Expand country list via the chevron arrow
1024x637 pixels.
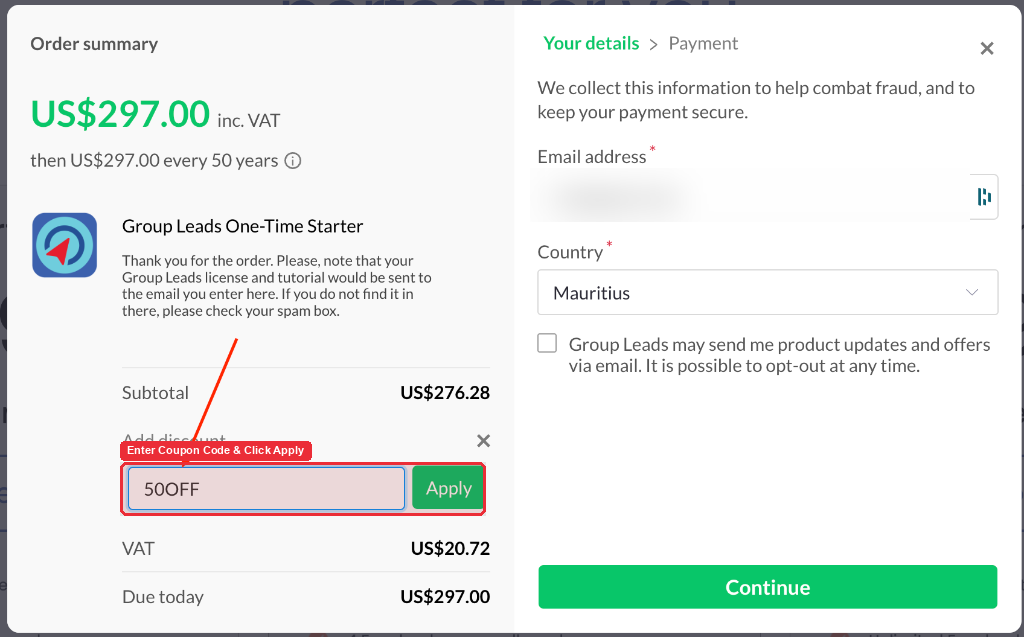(x=972, y=292)
